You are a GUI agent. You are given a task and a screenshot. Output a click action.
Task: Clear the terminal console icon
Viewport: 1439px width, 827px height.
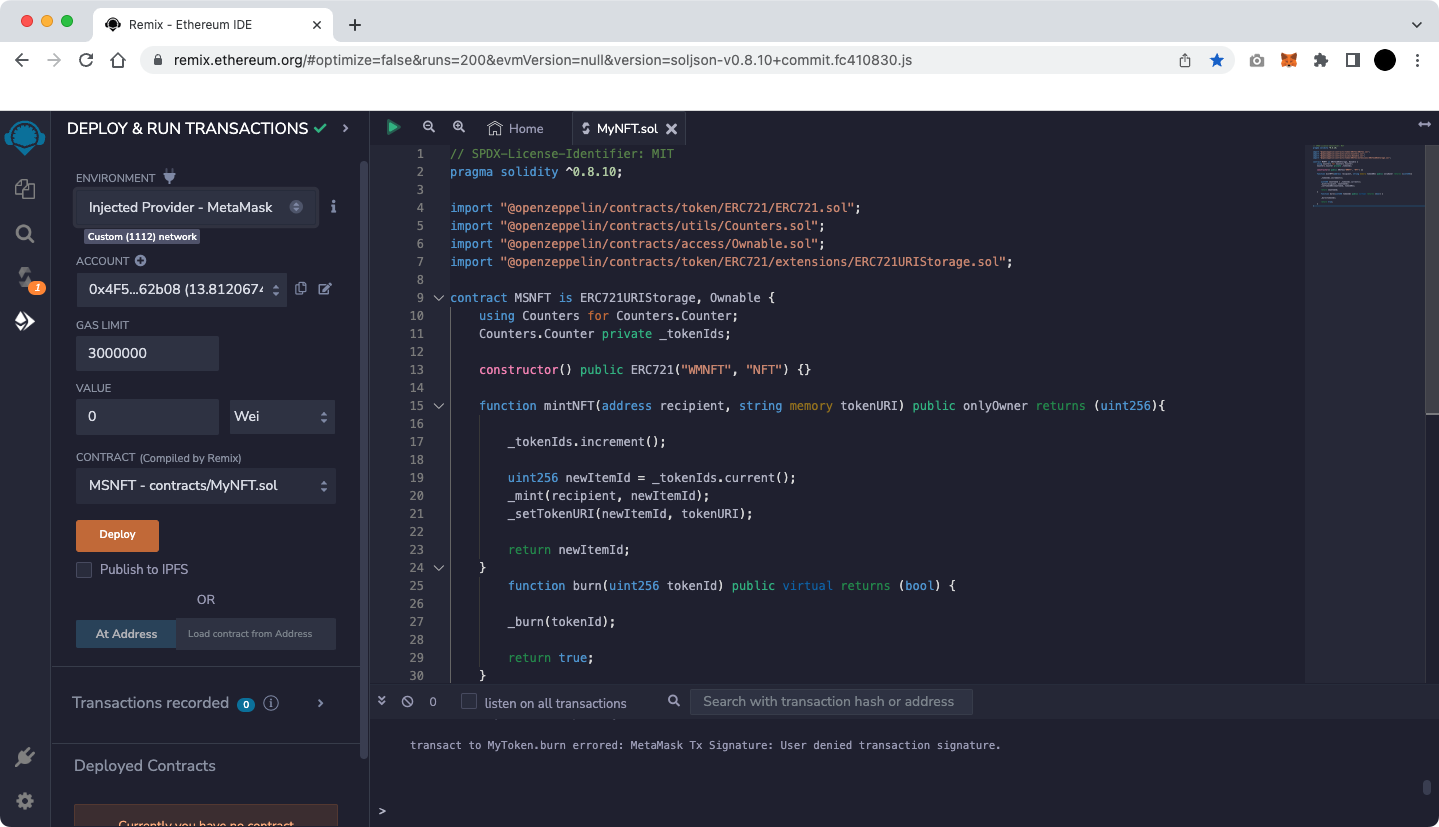point(407,702)
